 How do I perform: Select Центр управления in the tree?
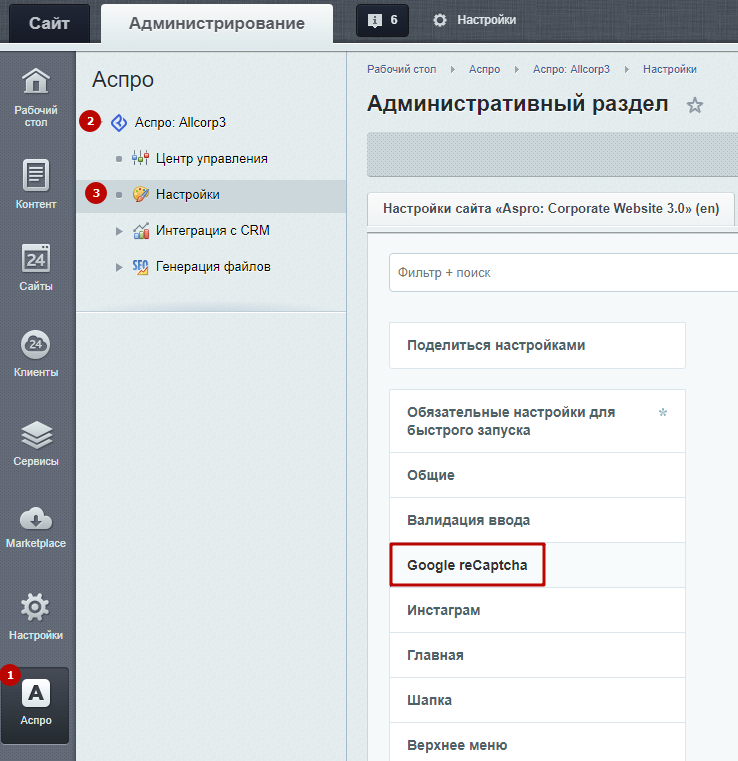pos(212,159)
